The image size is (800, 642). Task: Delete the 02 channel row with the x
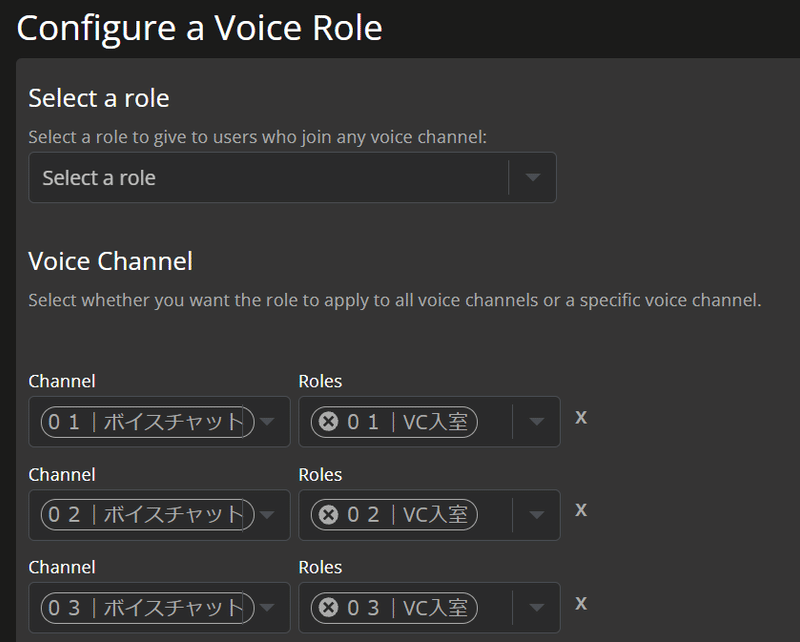click(x=581, y=510)
